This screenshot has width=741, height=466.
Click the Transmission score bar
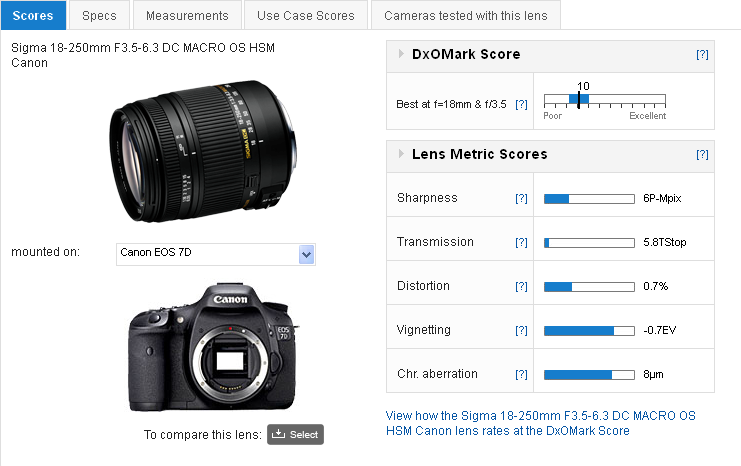[589, 243]
